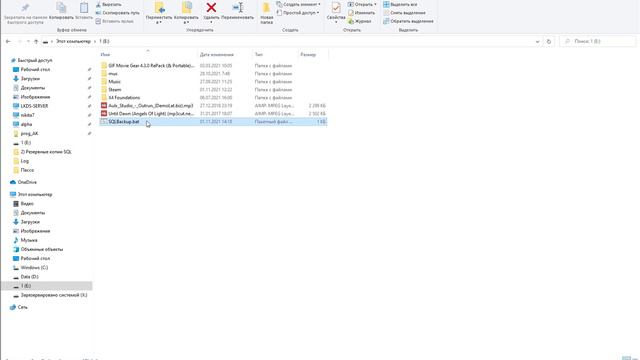Click the Вставить paste button
This screenshot has height=360, width=640.
click(84, 11)
